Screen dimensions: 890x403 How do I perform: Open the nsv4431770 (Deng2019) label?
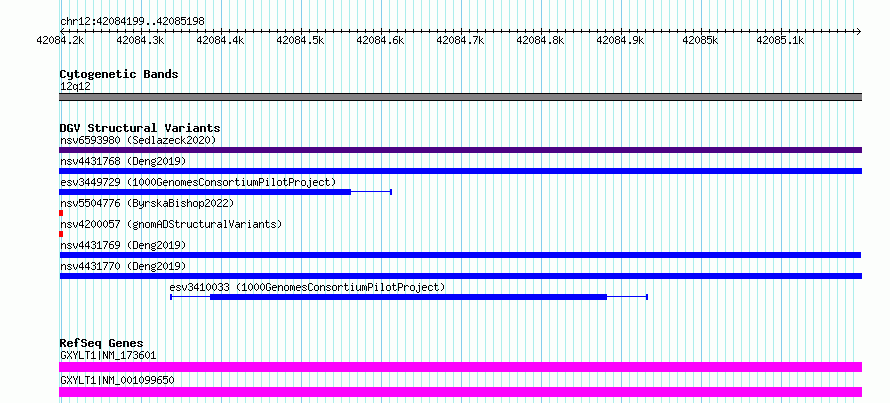pyautogui.click(x=123, y=266)
